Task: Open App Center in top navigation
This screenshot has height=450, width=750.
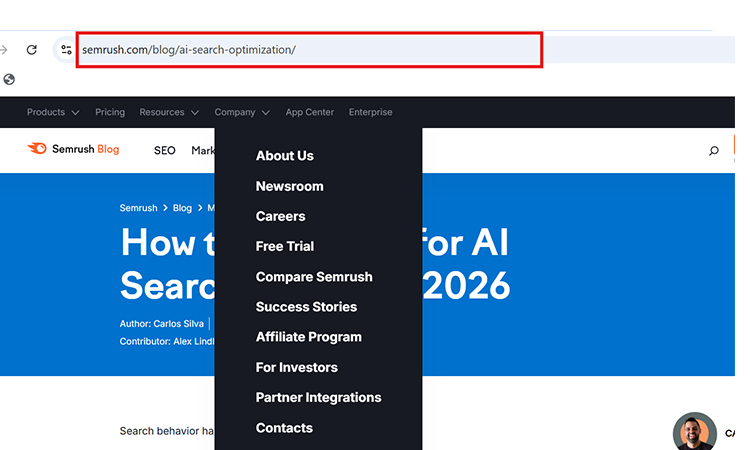Action: coord(309,112)
